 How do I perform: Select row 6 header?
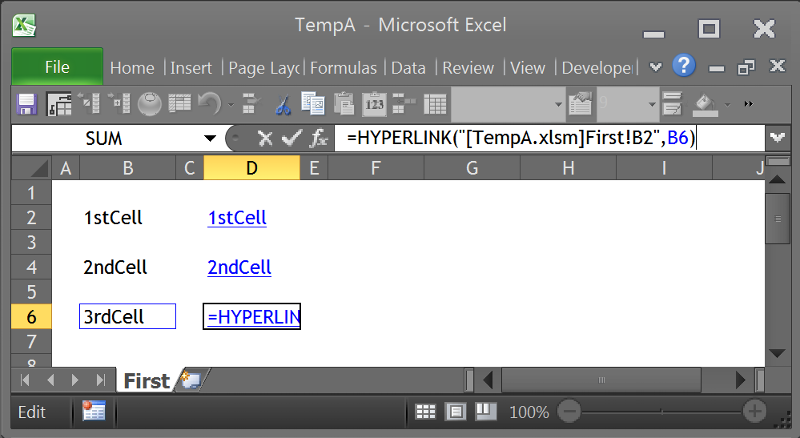coord(31,317)
